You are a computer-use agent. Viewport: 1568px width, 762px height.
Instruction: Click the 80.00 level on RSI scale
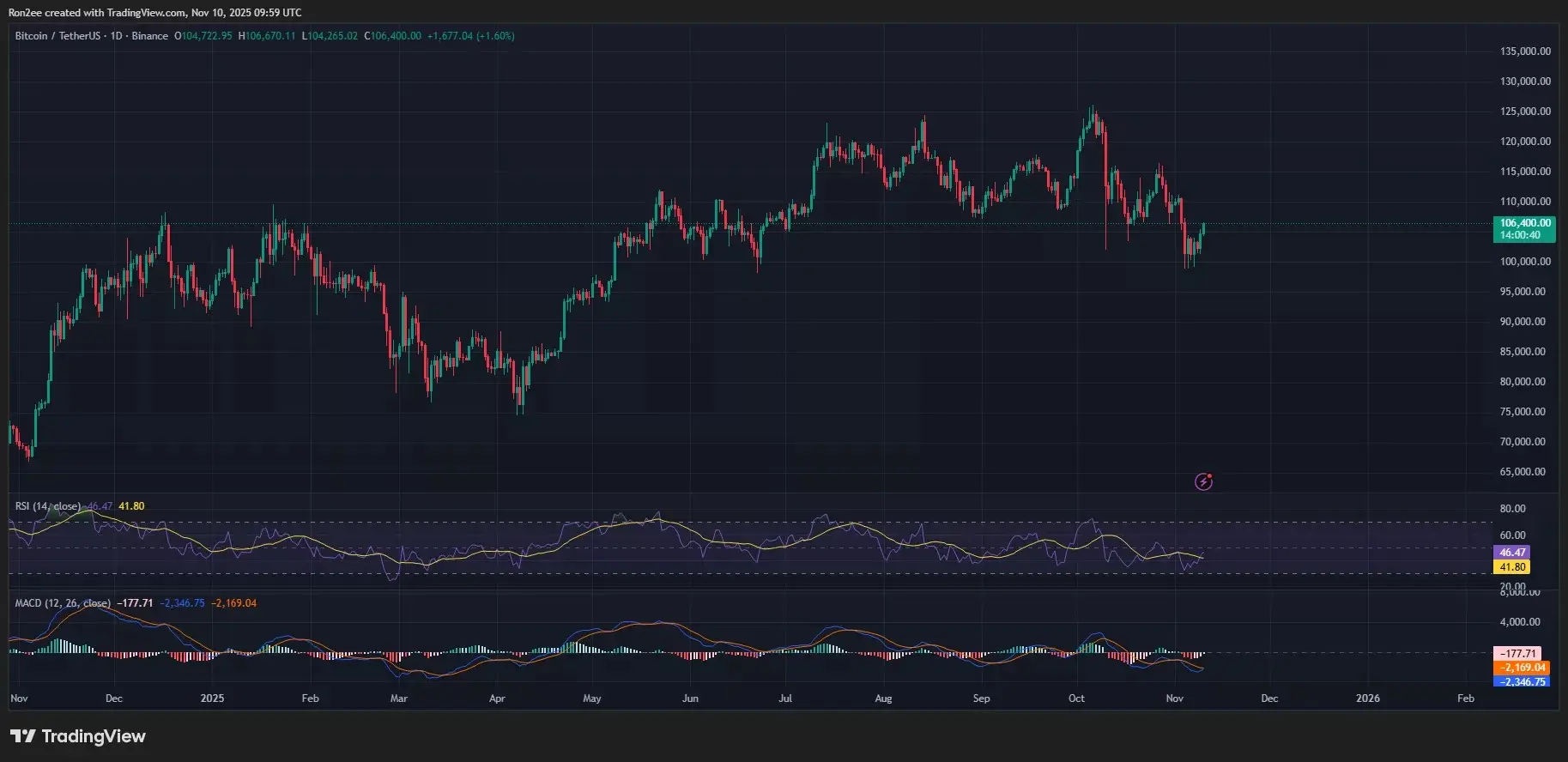click(x=1512, y=509)
